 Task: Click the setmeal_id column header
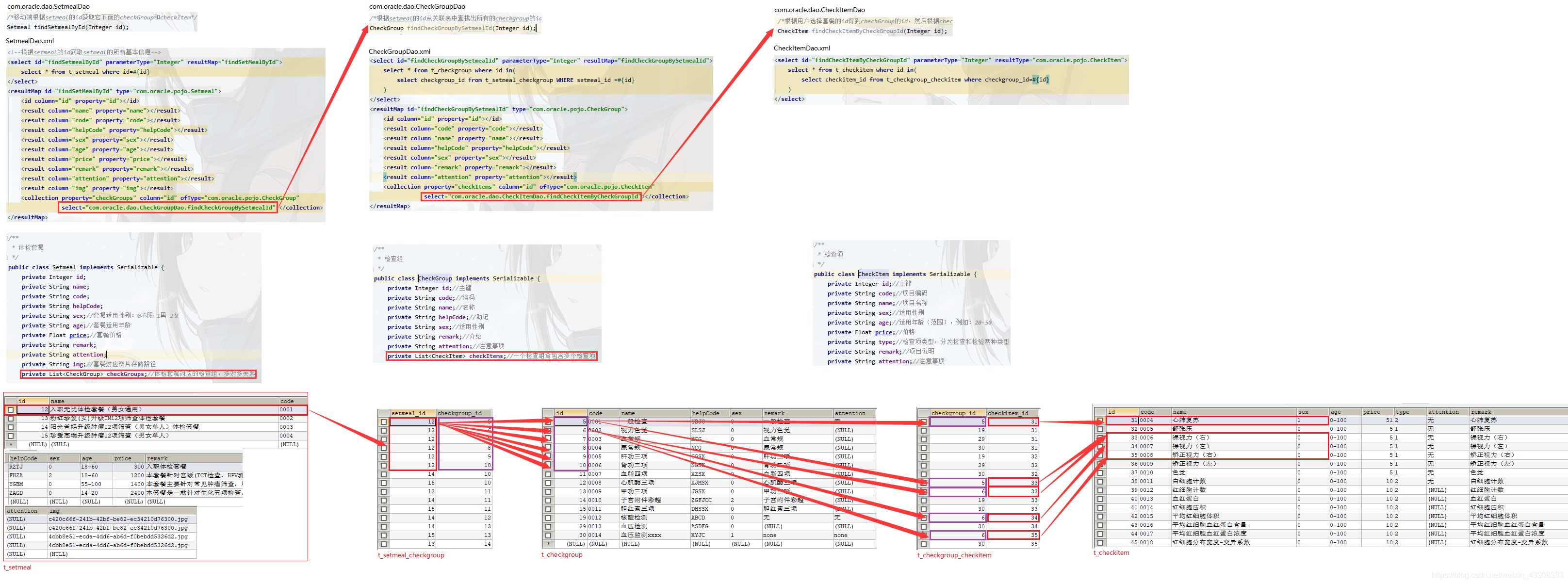point(408,414)
